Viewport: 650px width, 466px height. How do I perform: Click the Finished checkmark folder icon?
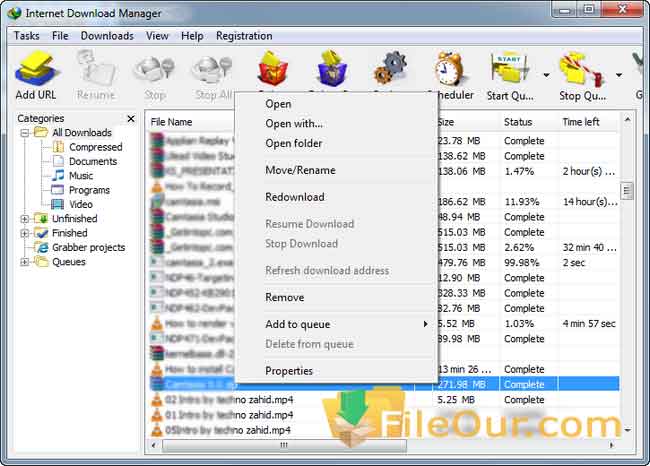[41, 233]
